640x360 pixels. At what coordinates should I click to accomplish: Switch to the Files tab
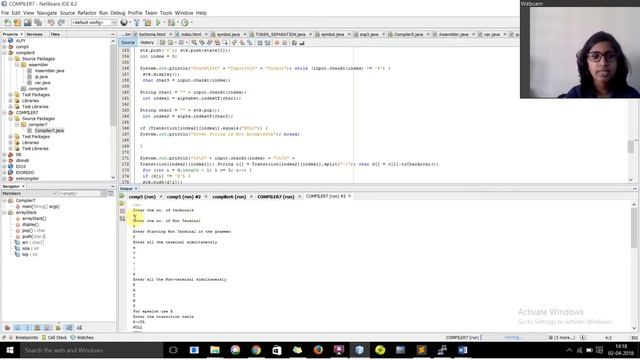(x=55, y=34)
